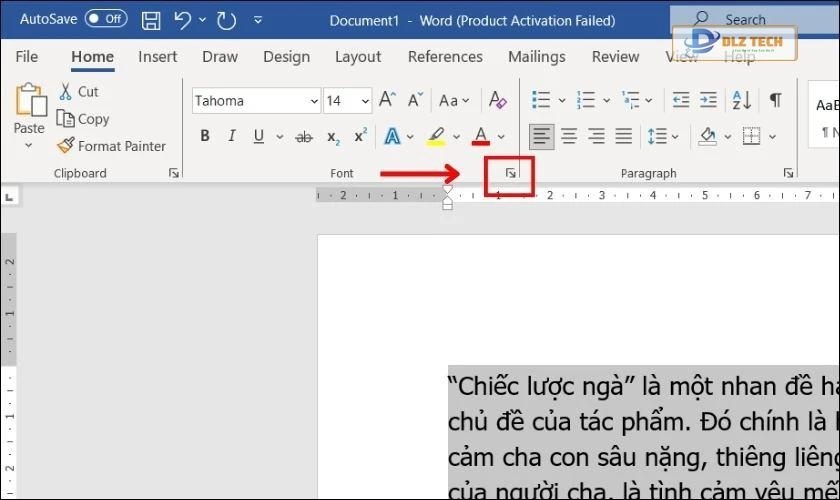Open the Font dialog box launcher

510,174
